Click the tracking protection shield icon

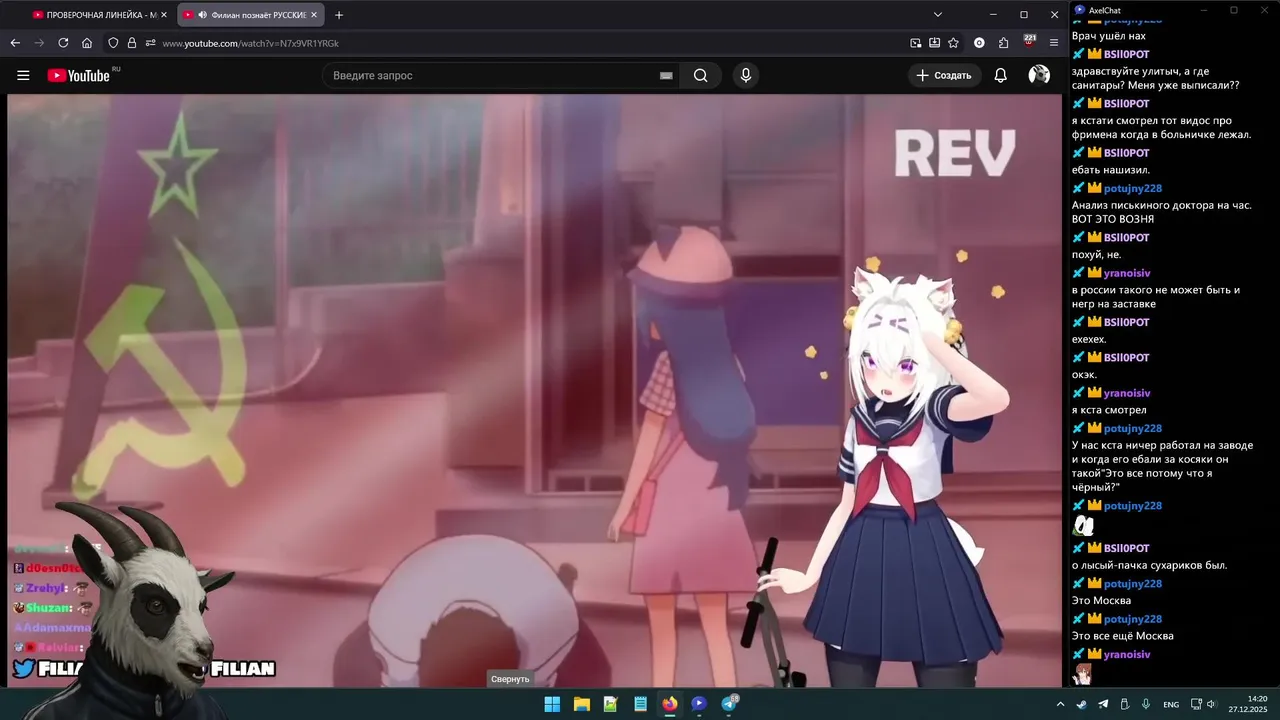point(113,43)
